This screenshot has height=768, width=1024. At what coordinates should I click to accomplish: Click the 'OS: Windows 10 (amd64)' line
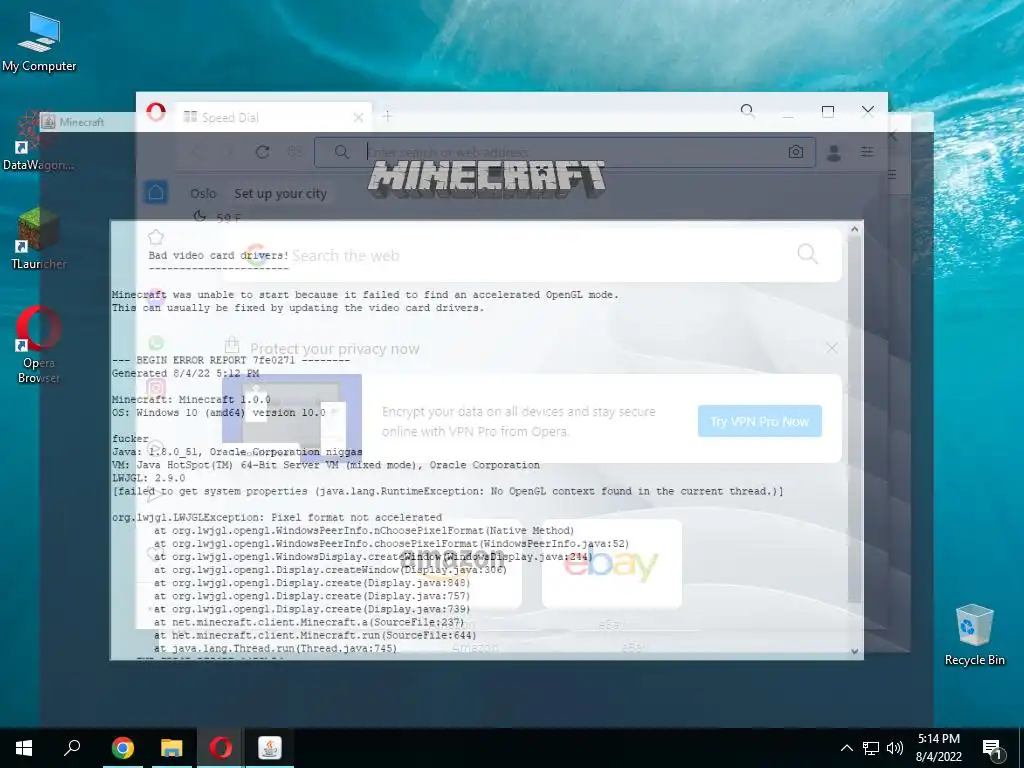pos(219,413)
